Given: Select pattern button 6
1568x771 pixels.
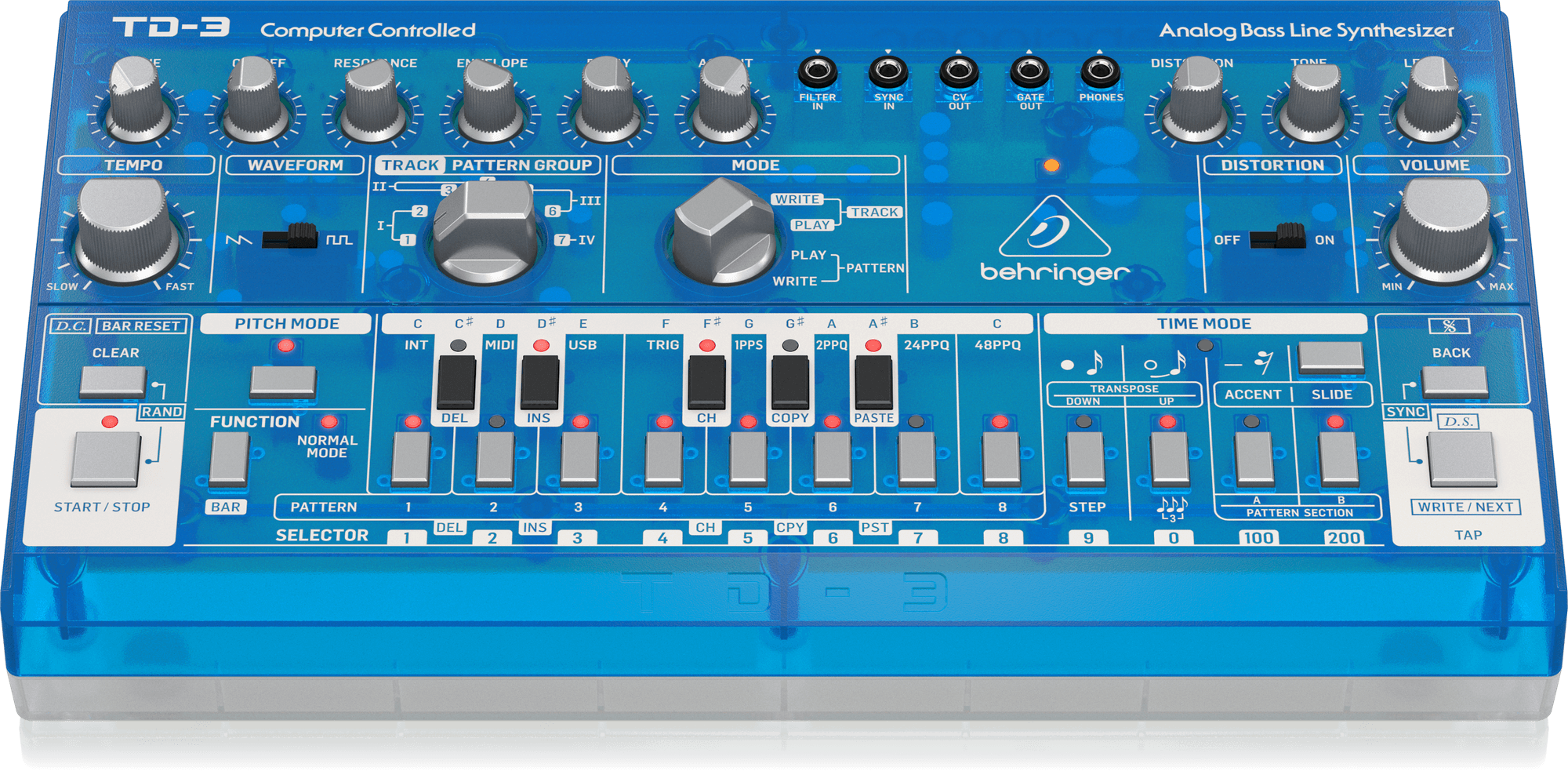Looking at the screenshot, I should (x=833, y=459).
